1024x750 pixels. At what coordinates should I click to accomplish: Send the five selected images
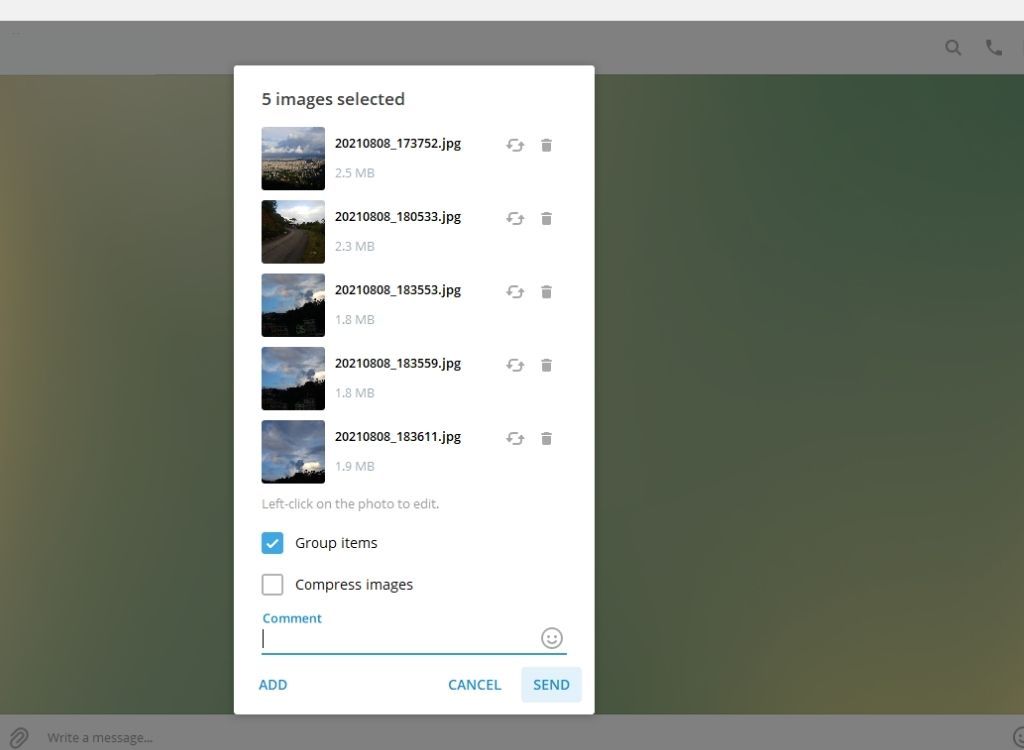click(x=551, y=684)
